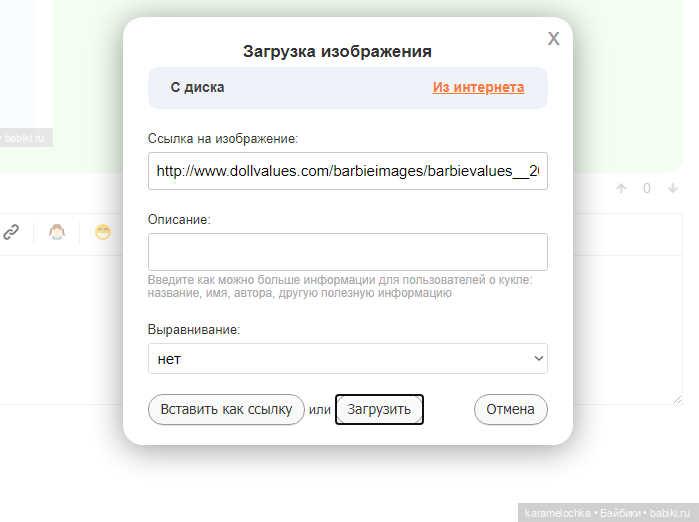Open the smiley emoji picker
The width and height of the screenshot is (699, 522).
103,232
